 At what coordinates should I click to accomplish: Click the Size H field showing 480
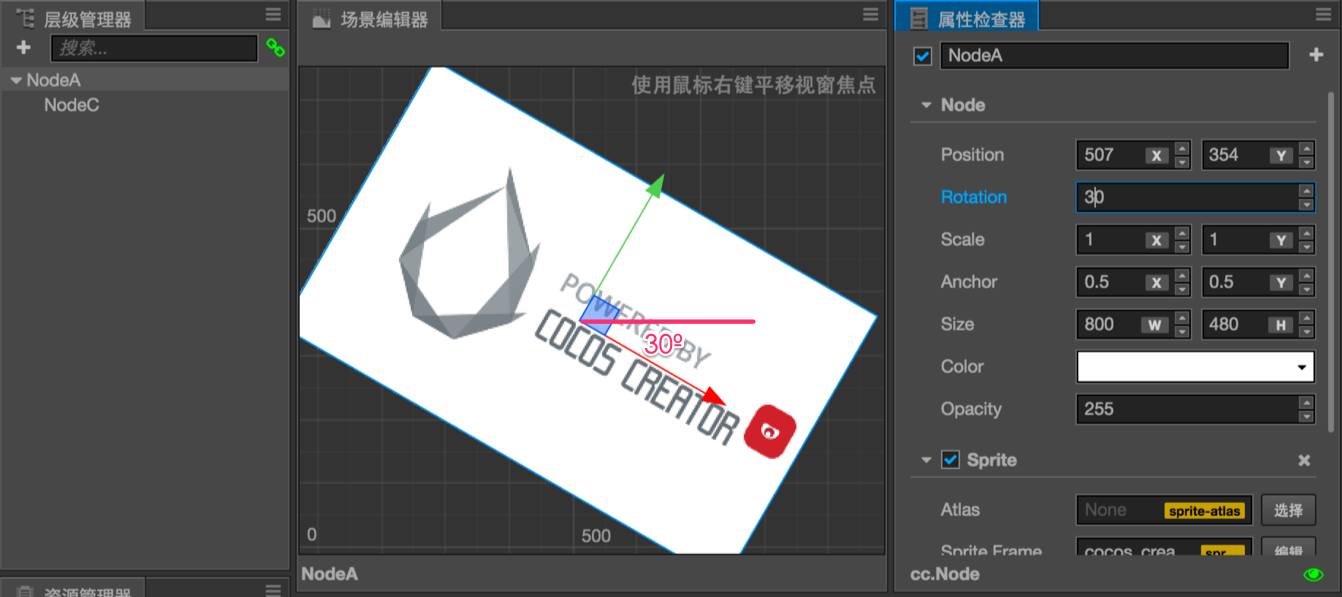(1249, 324)
